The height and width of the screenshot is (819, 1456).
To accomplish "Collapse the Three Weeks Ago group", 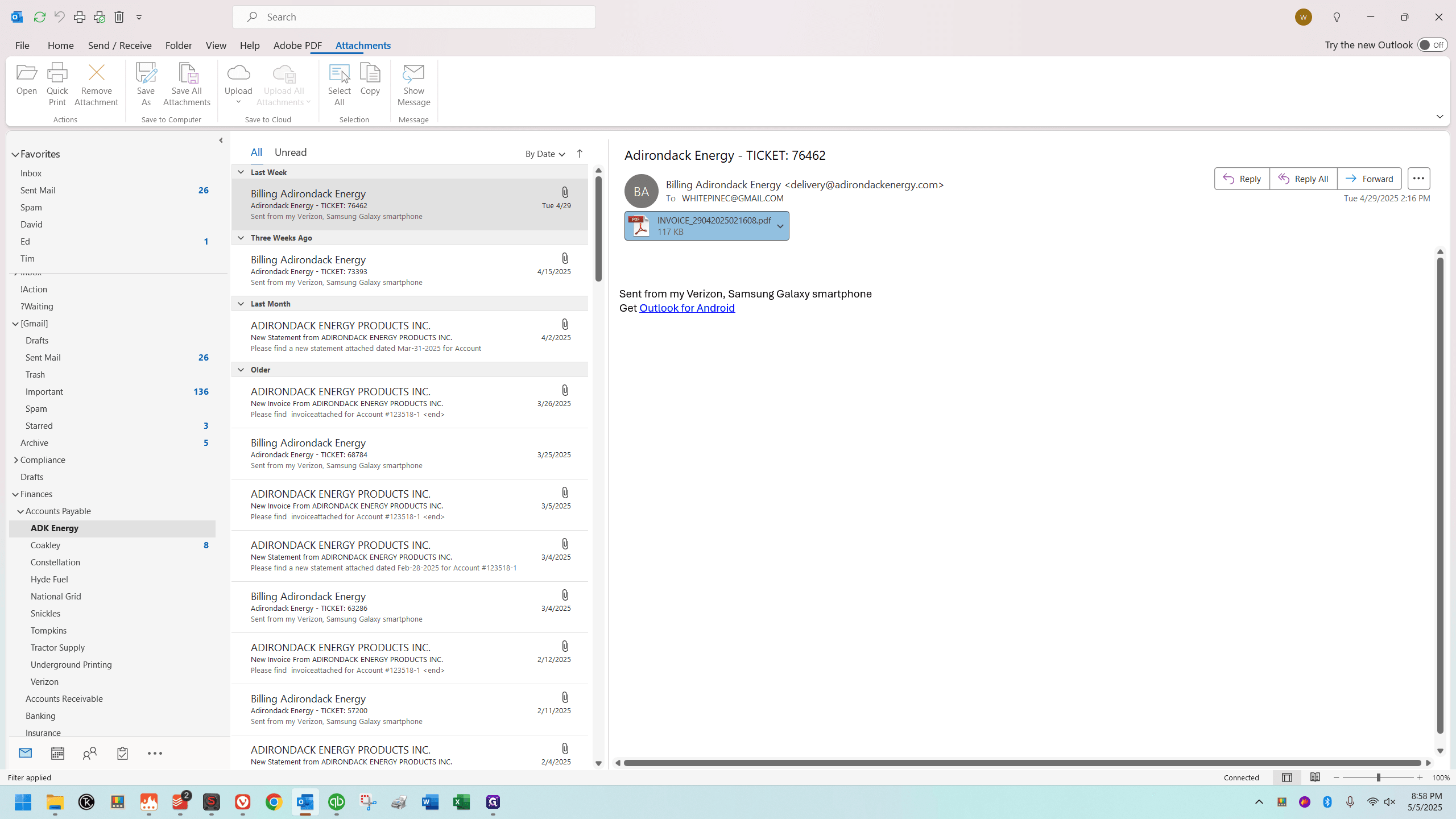I will point(241,238).
